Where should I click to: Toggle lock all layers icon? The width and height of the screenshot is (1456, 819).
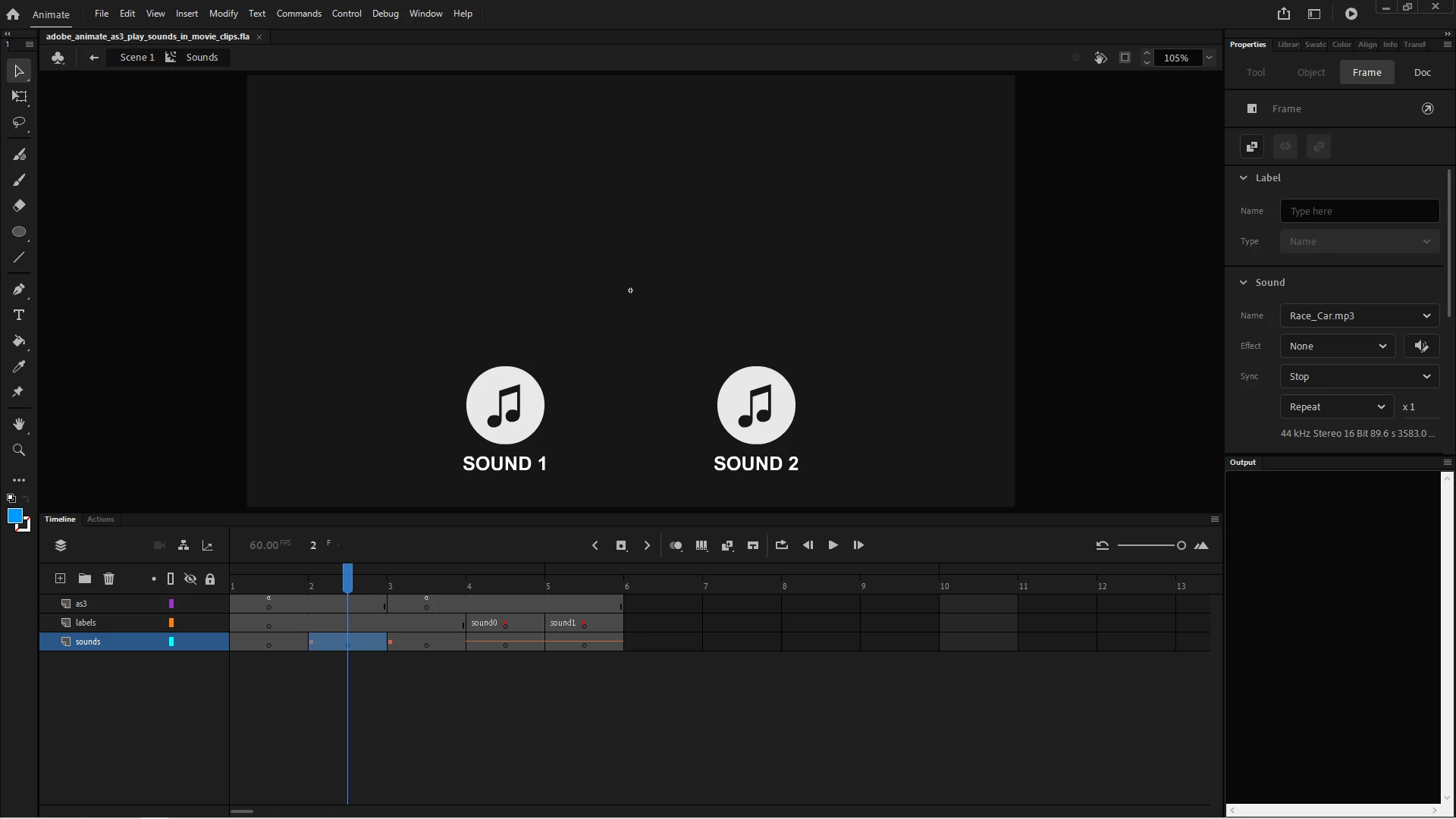[x=210, y=579]
